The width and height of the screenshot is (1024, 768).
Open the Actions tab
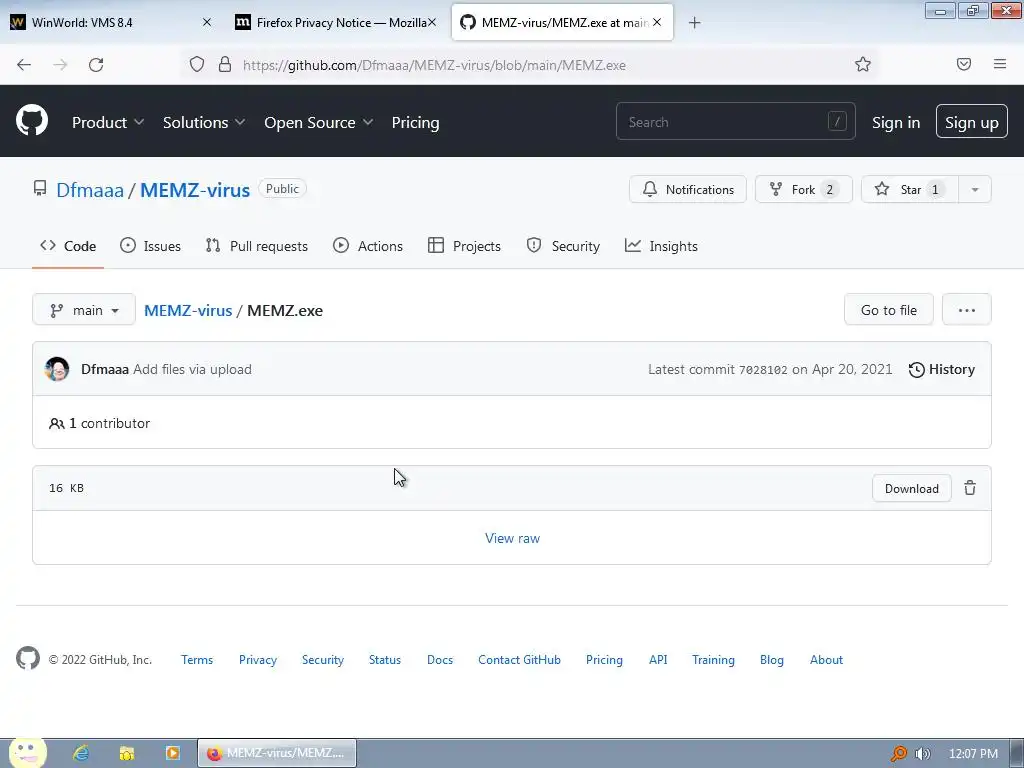tap(368, 246)
